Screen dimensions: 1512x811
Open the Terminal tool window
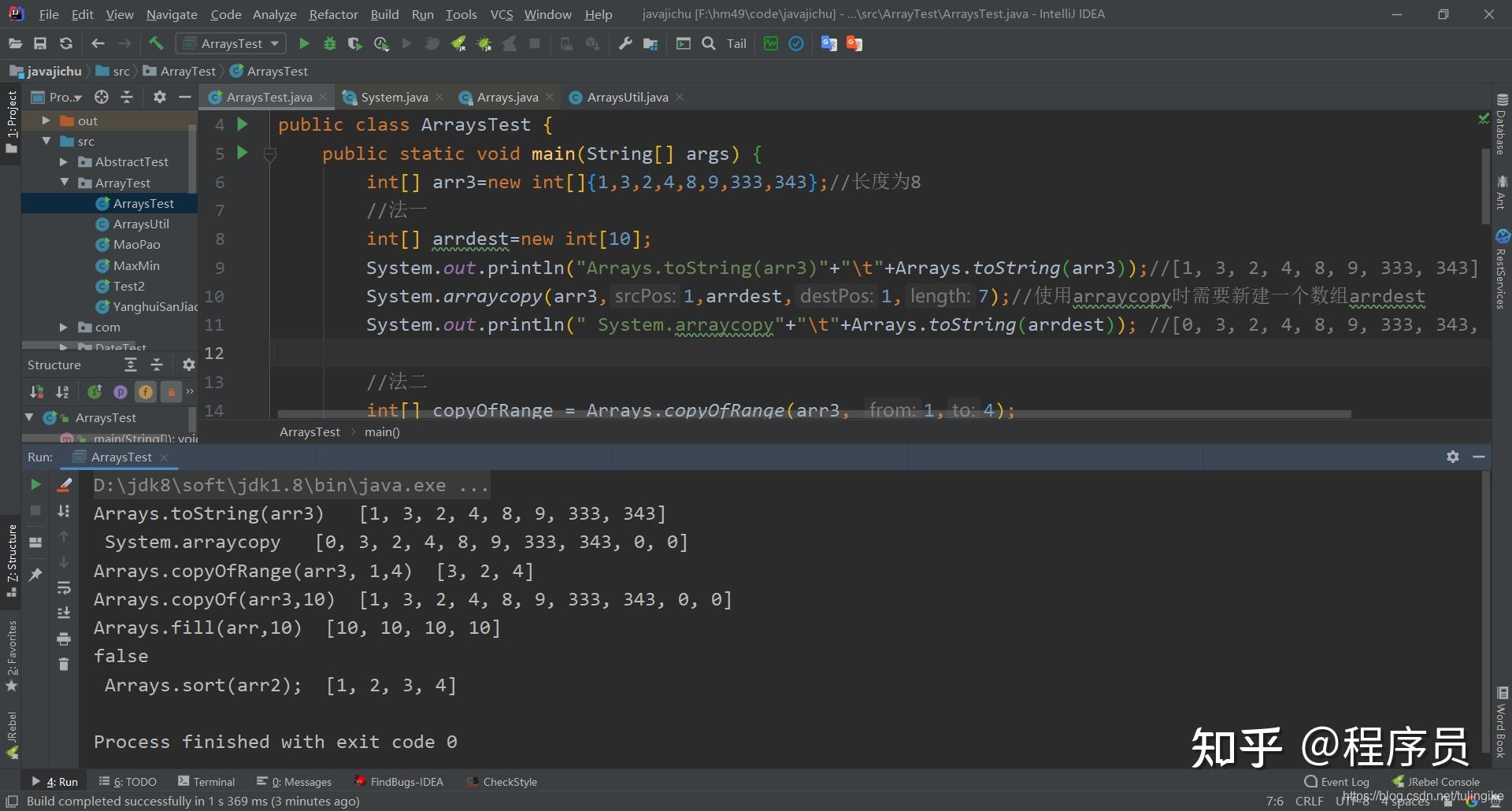click(206, 782)
